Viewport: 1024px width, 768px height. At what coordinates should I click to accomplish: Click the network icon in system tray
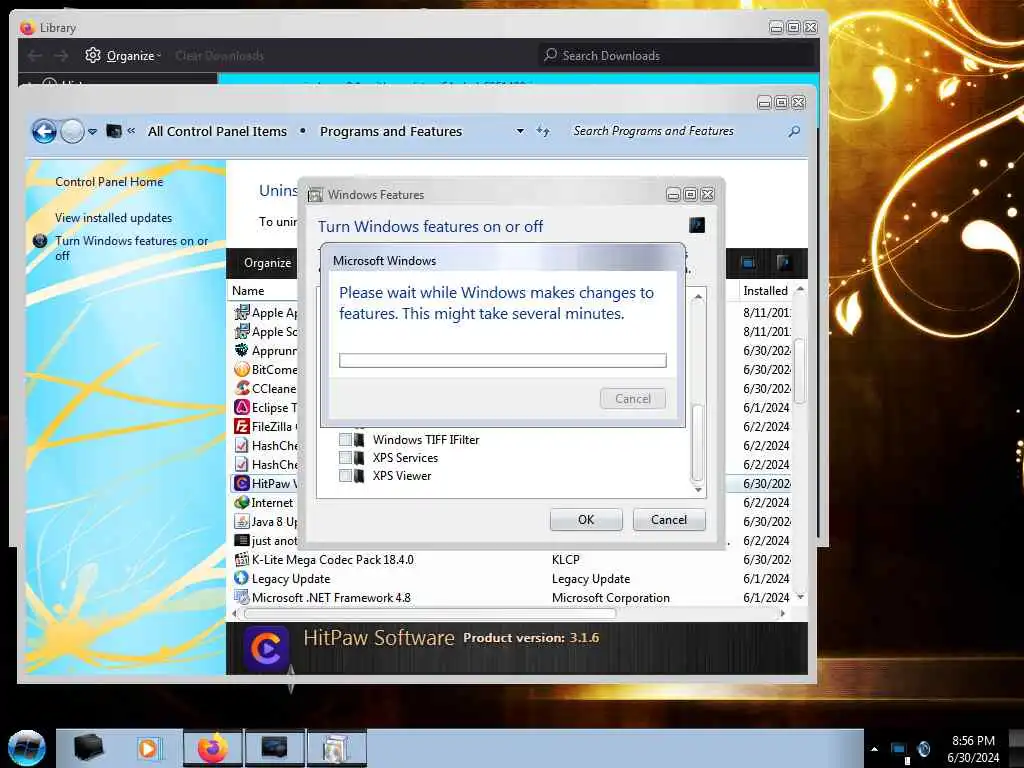point(900,750)
